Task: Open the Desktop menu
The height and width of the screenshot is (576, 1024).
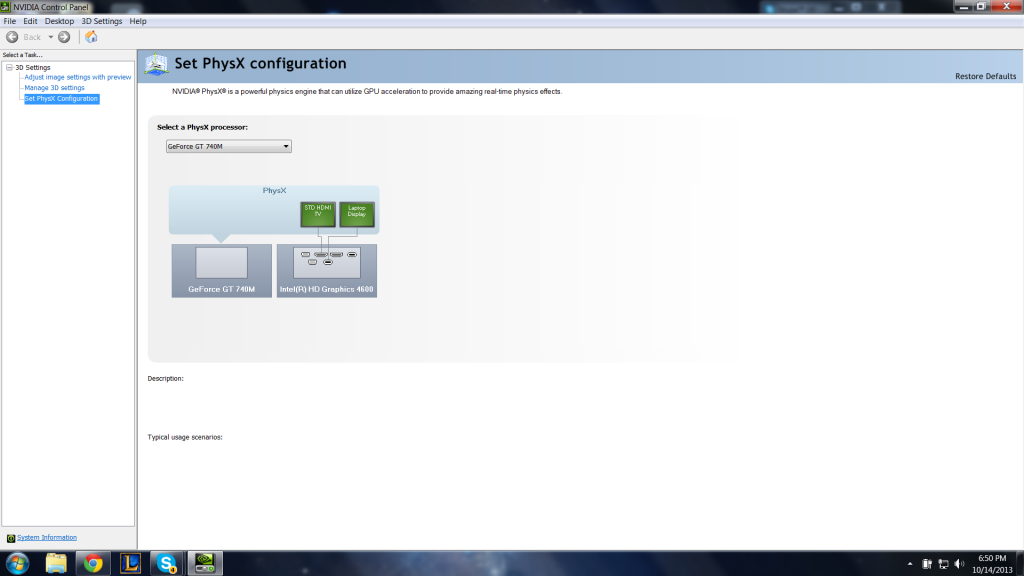Action: (x=59, y=21)
